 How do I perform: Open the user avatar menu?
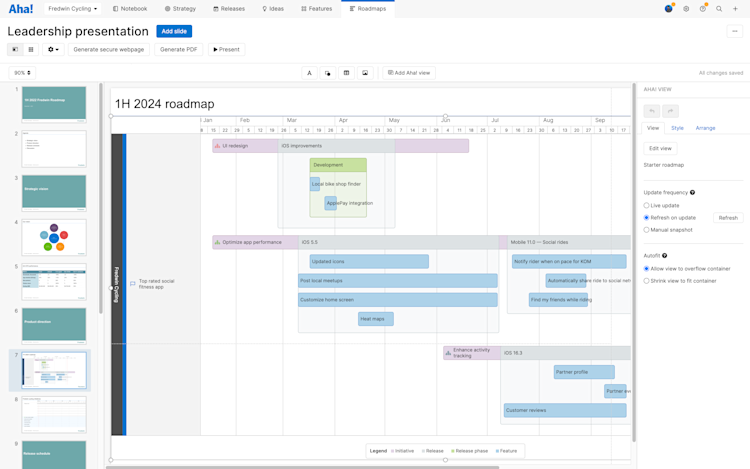click(x=669, y=9)
